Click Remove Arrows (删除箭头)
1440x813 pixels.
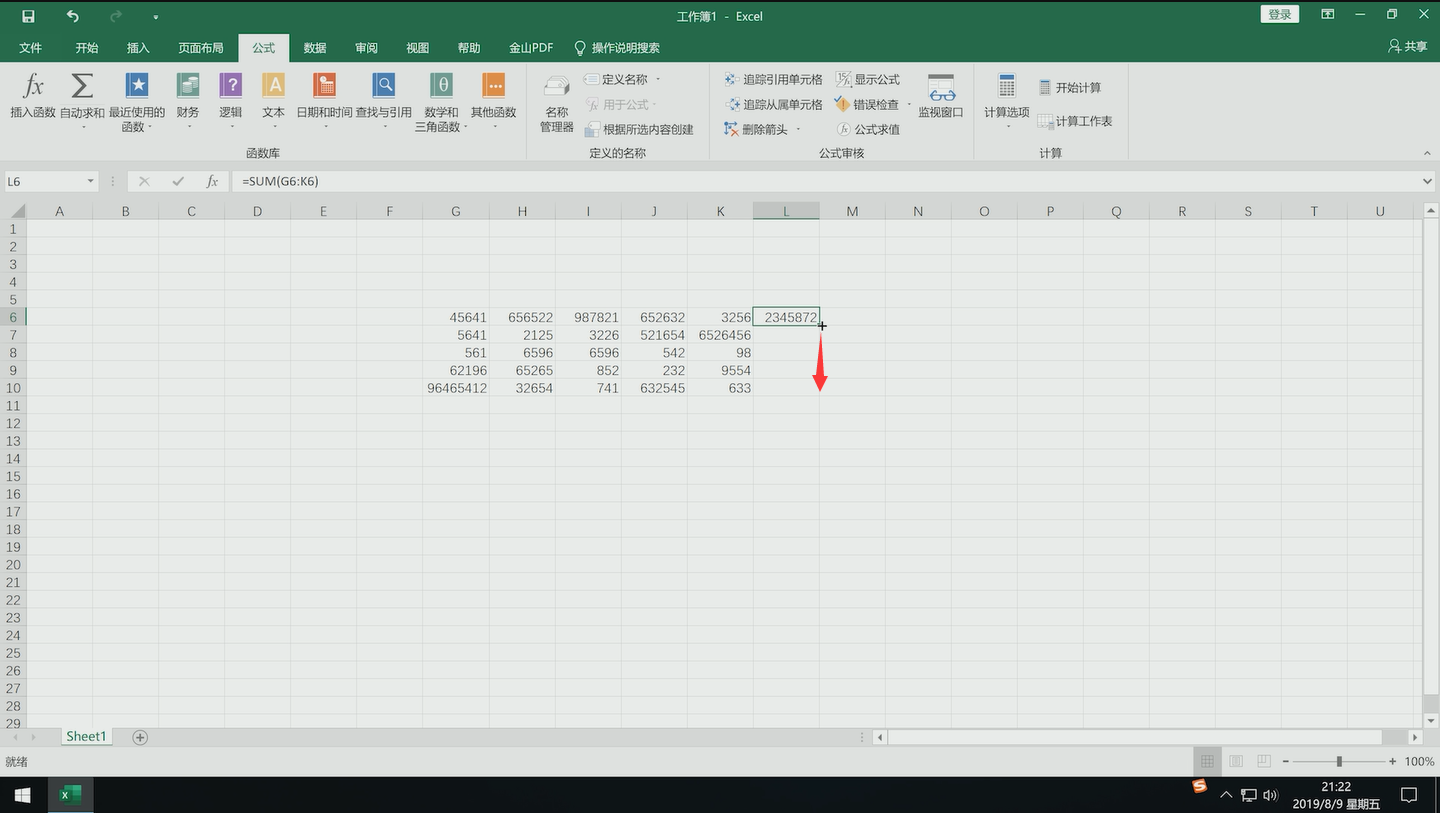click(x=756, y=129)
